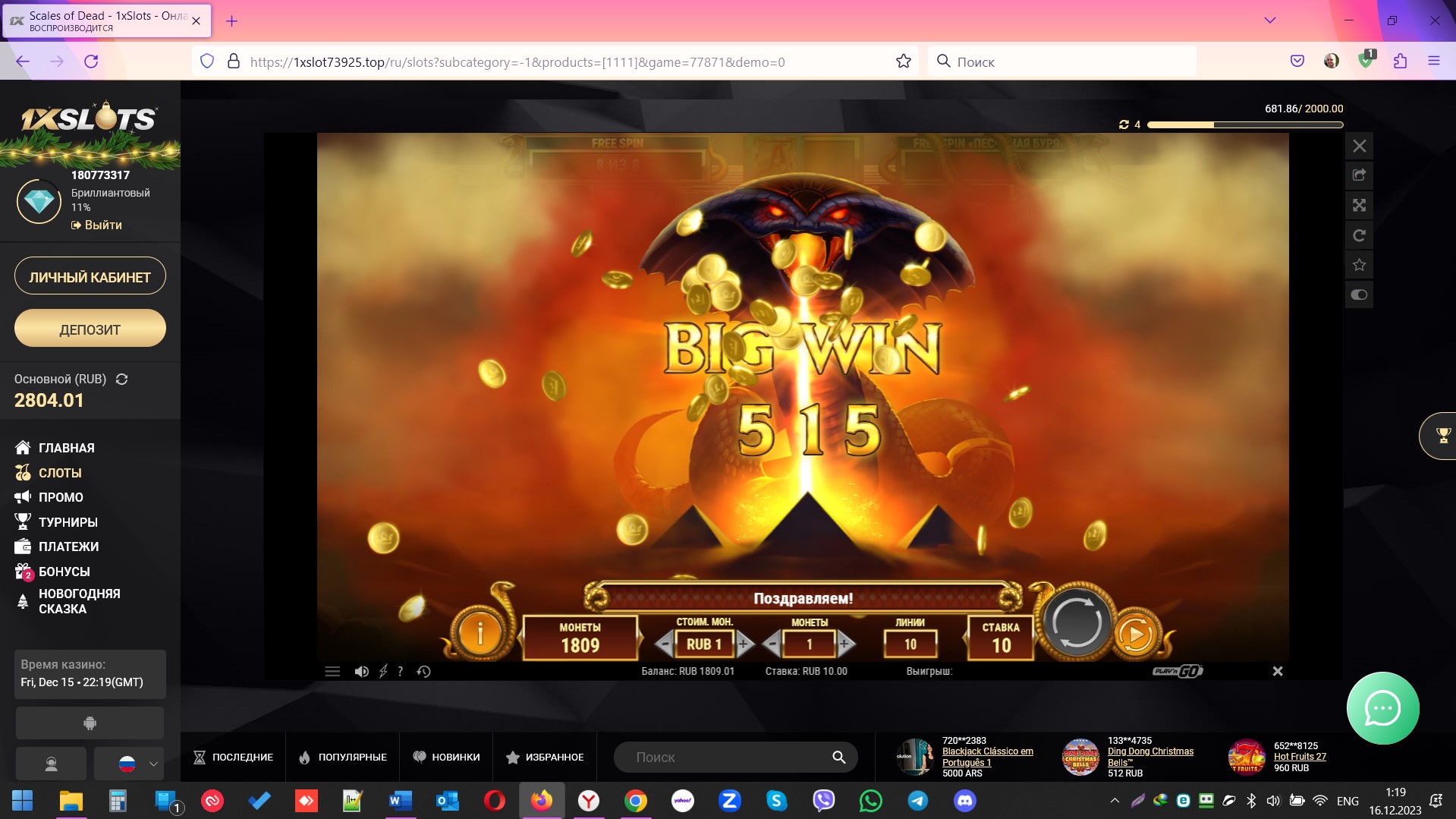Decrease number of coins with left arrow

772,644
